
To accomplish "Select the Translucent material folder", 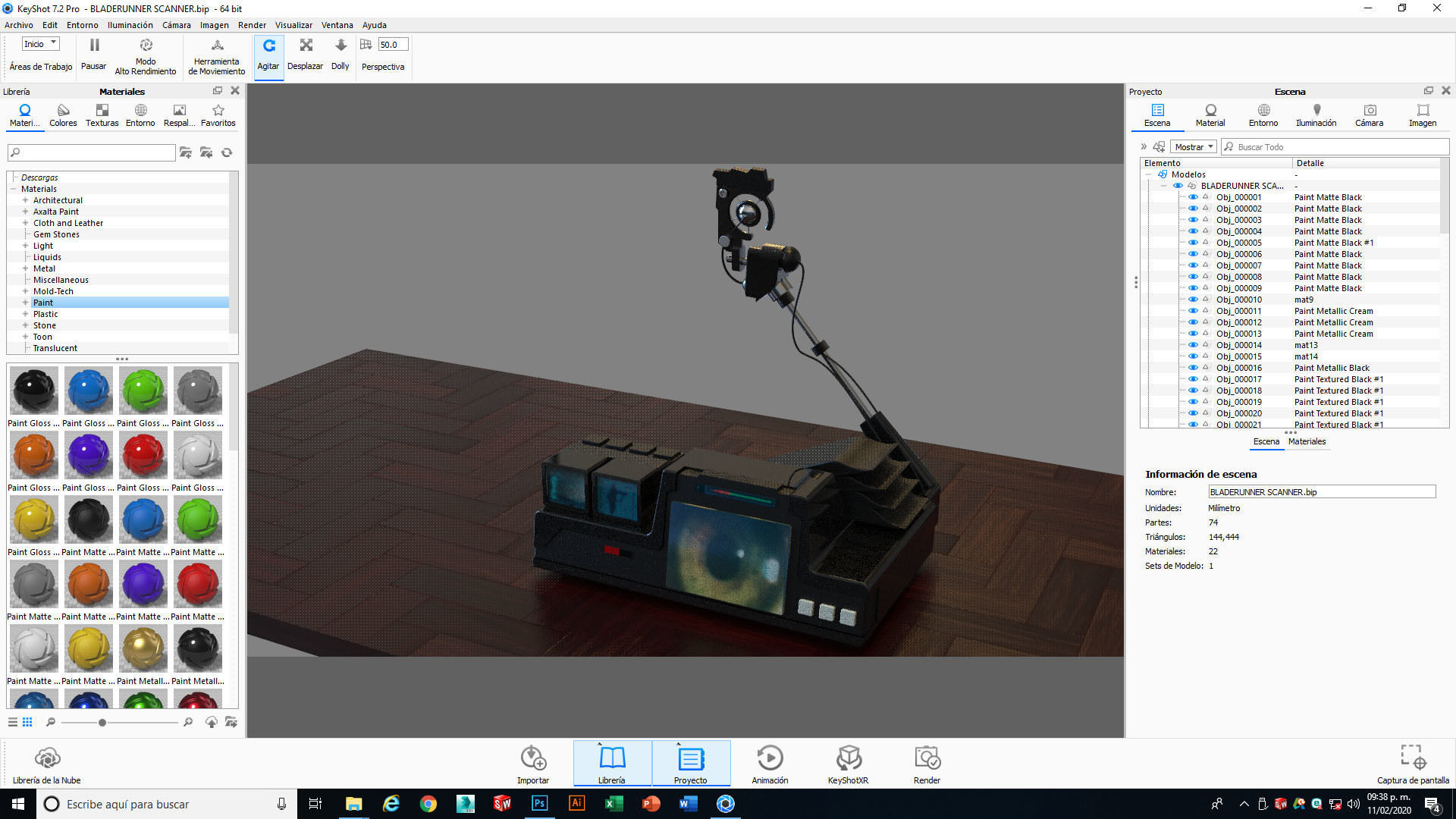I will pos(55,348).
